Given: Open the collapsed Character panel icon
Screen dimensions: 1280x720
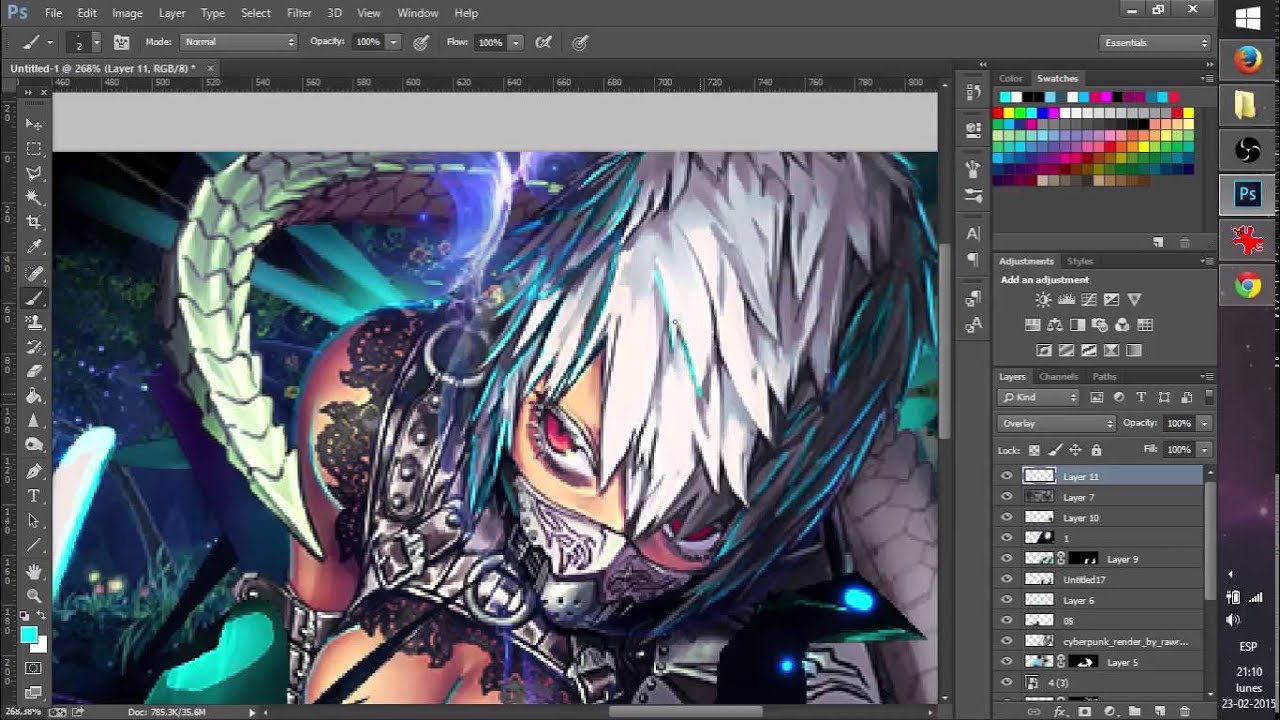Looking at the screenshot, I should point(973,234).
